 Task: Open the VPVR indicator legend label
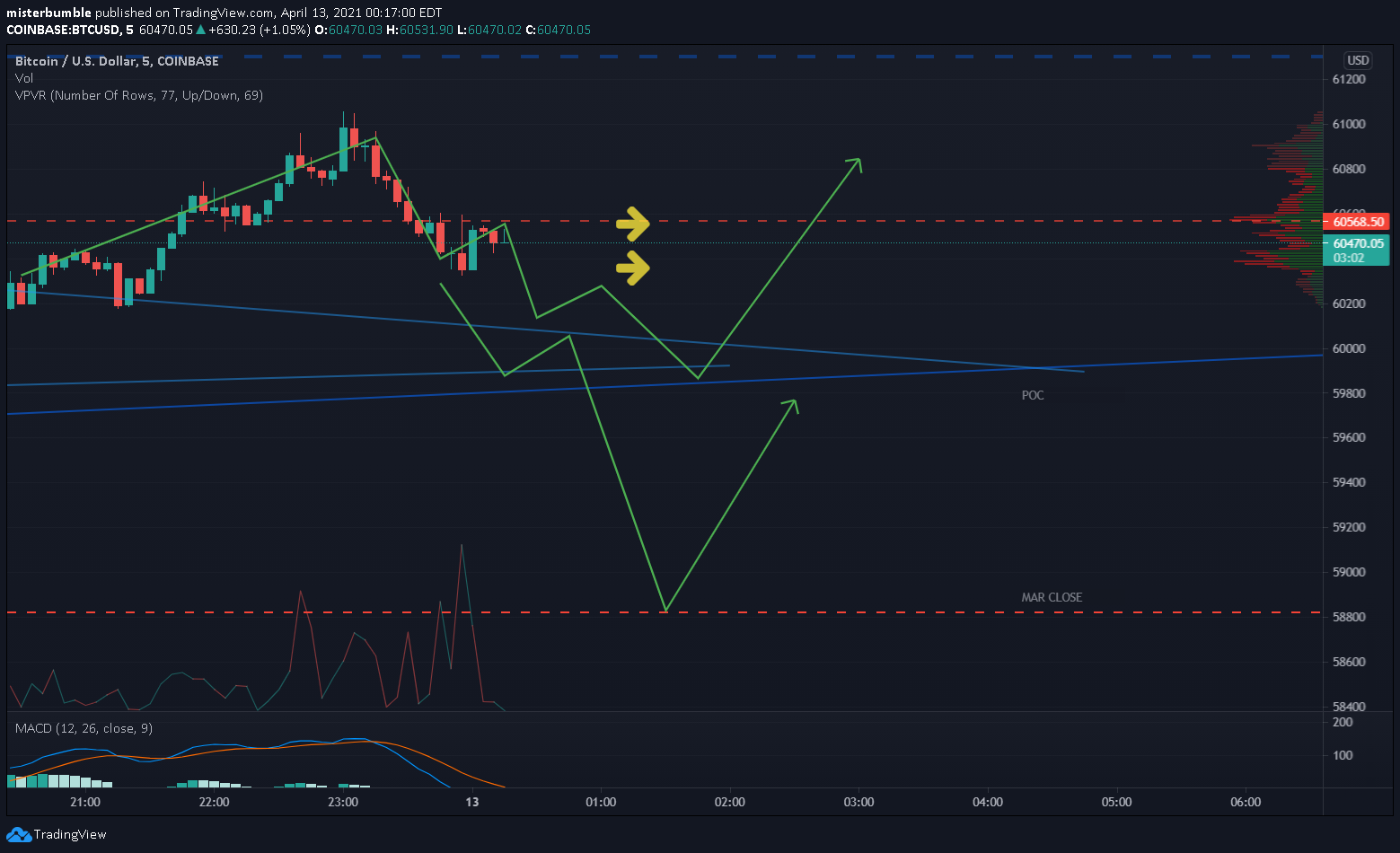(139, 95)
